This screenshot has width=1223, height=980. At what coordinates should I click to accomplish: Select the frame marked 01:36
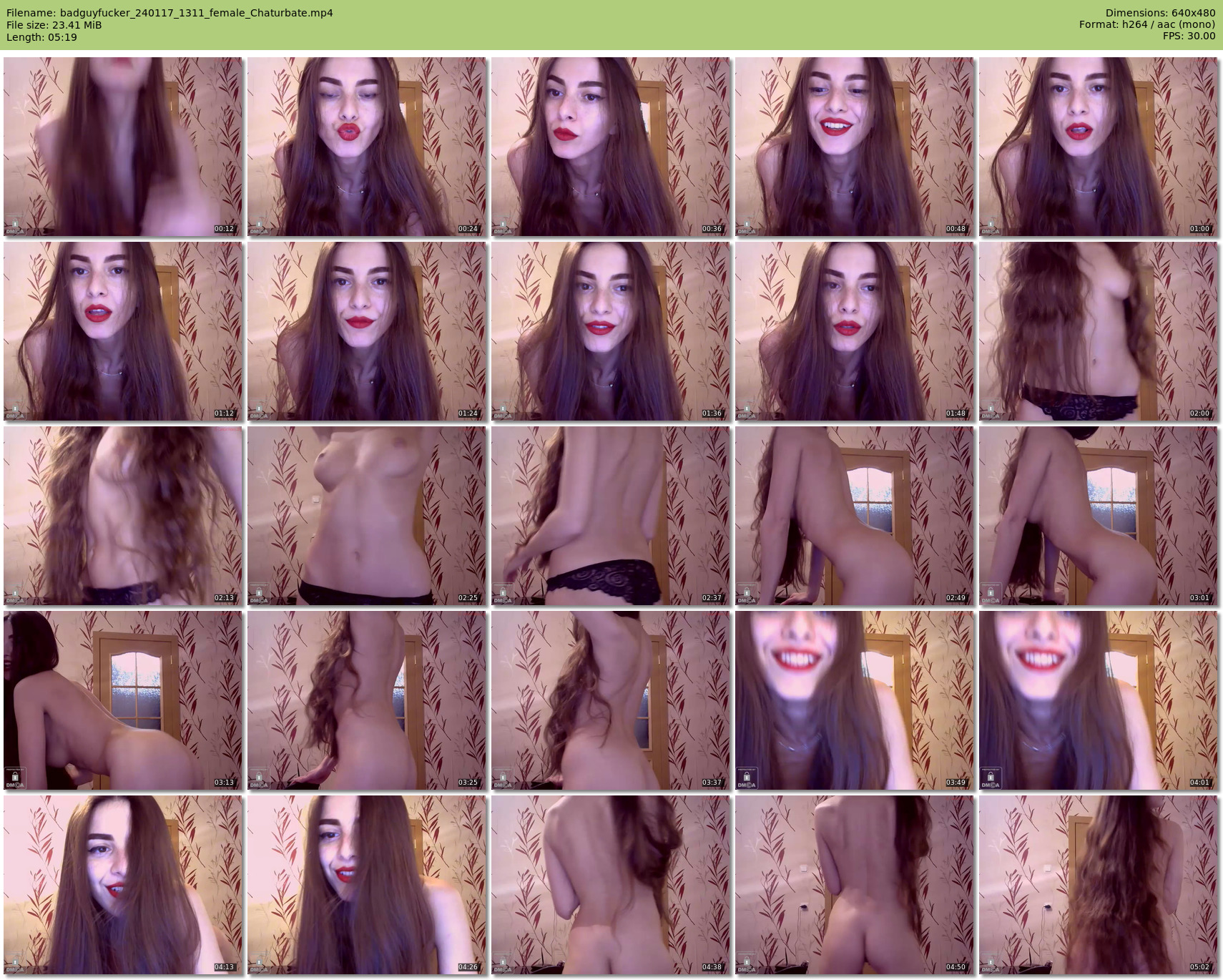610,331
